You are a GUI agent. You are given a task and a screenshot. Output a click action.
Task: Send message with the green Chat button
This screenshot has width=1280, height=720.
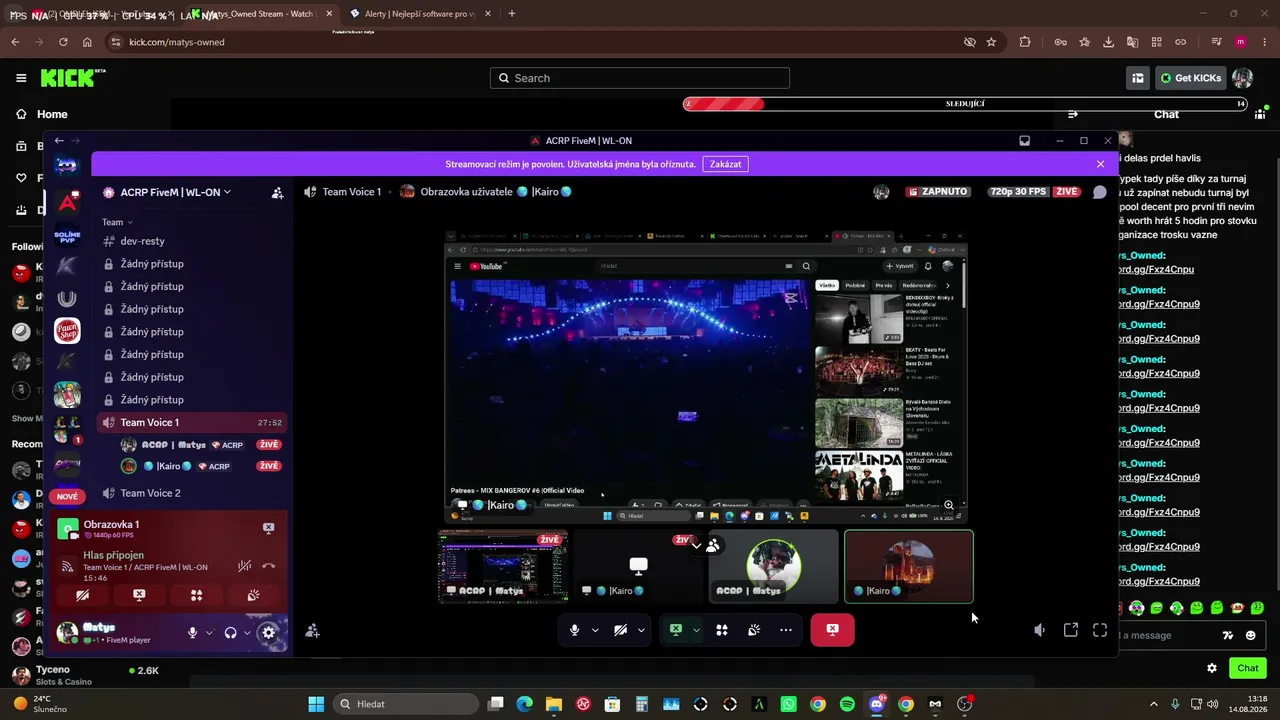tap(1247, 668)
